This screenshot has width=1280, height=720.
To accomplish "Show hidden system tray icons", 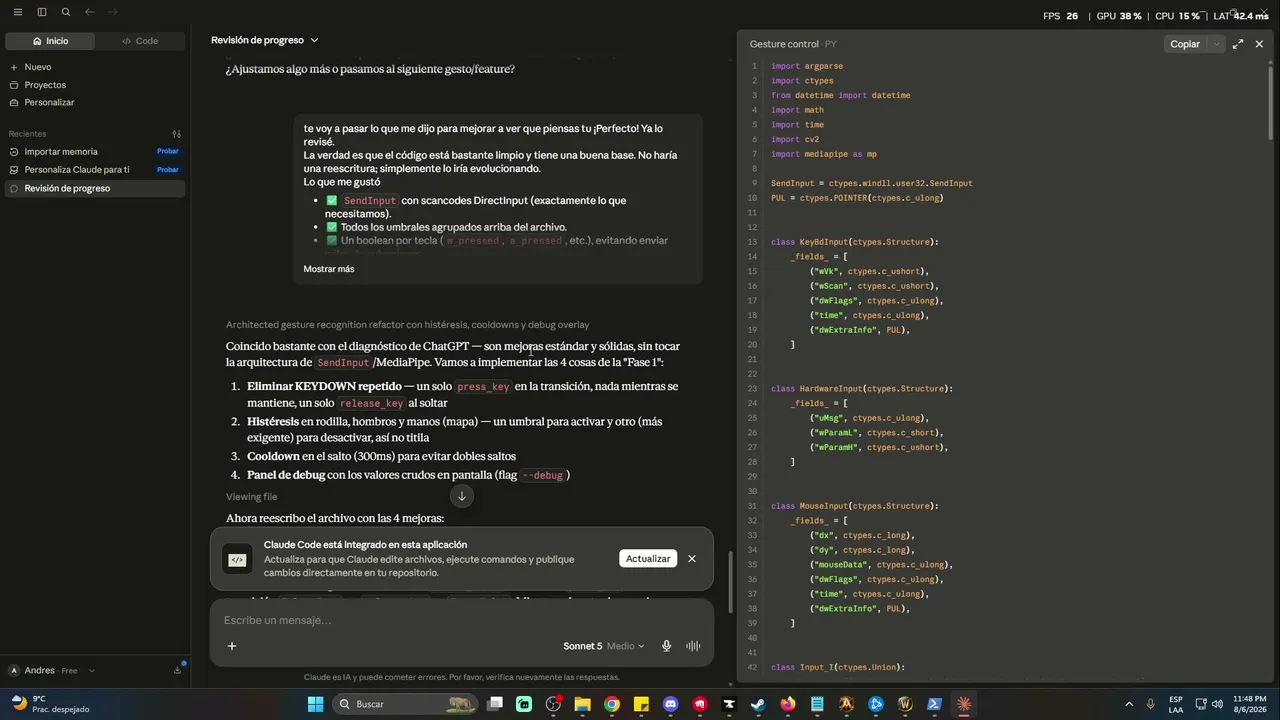I will [1129, 704].
